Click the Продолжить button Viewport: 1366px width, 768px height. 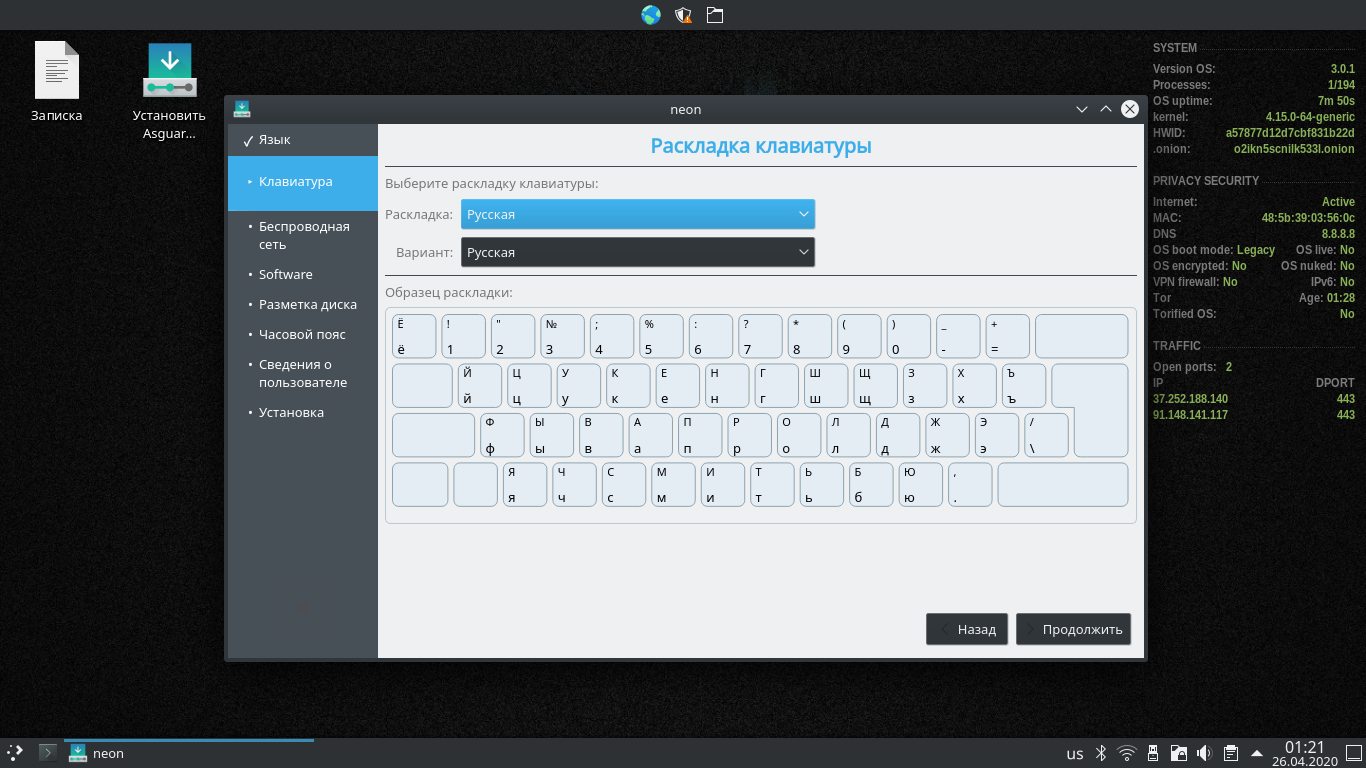click(x=1073, y=629)
